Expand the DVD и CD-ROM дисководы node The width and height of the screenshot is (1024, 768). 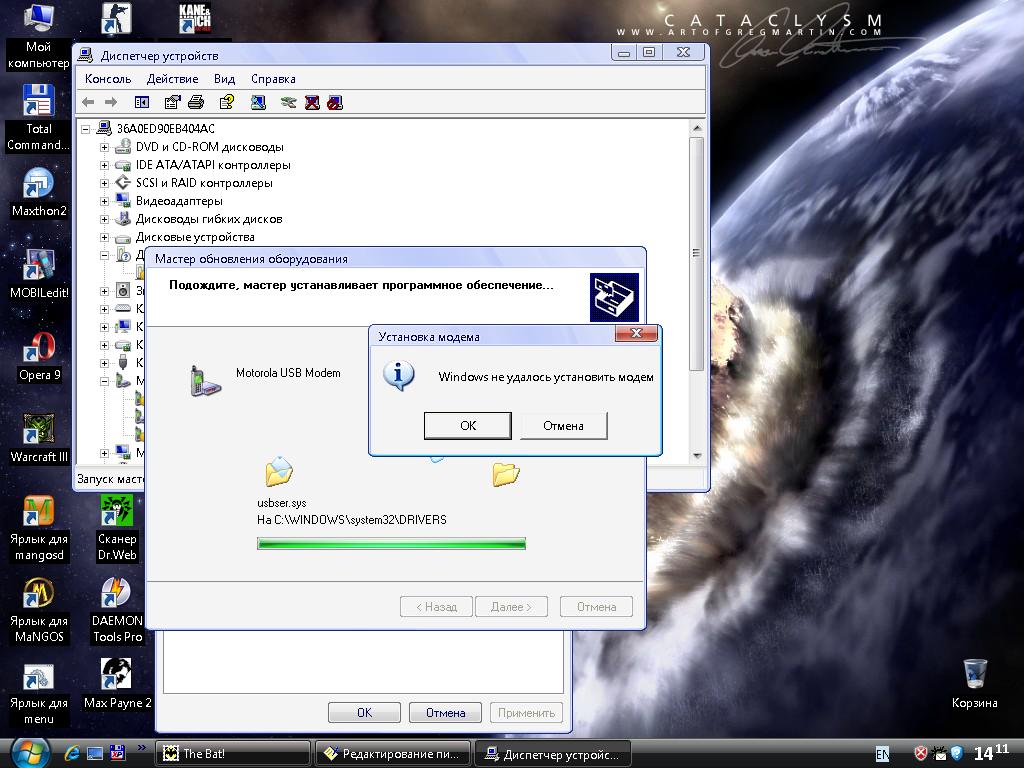[104, 148]
